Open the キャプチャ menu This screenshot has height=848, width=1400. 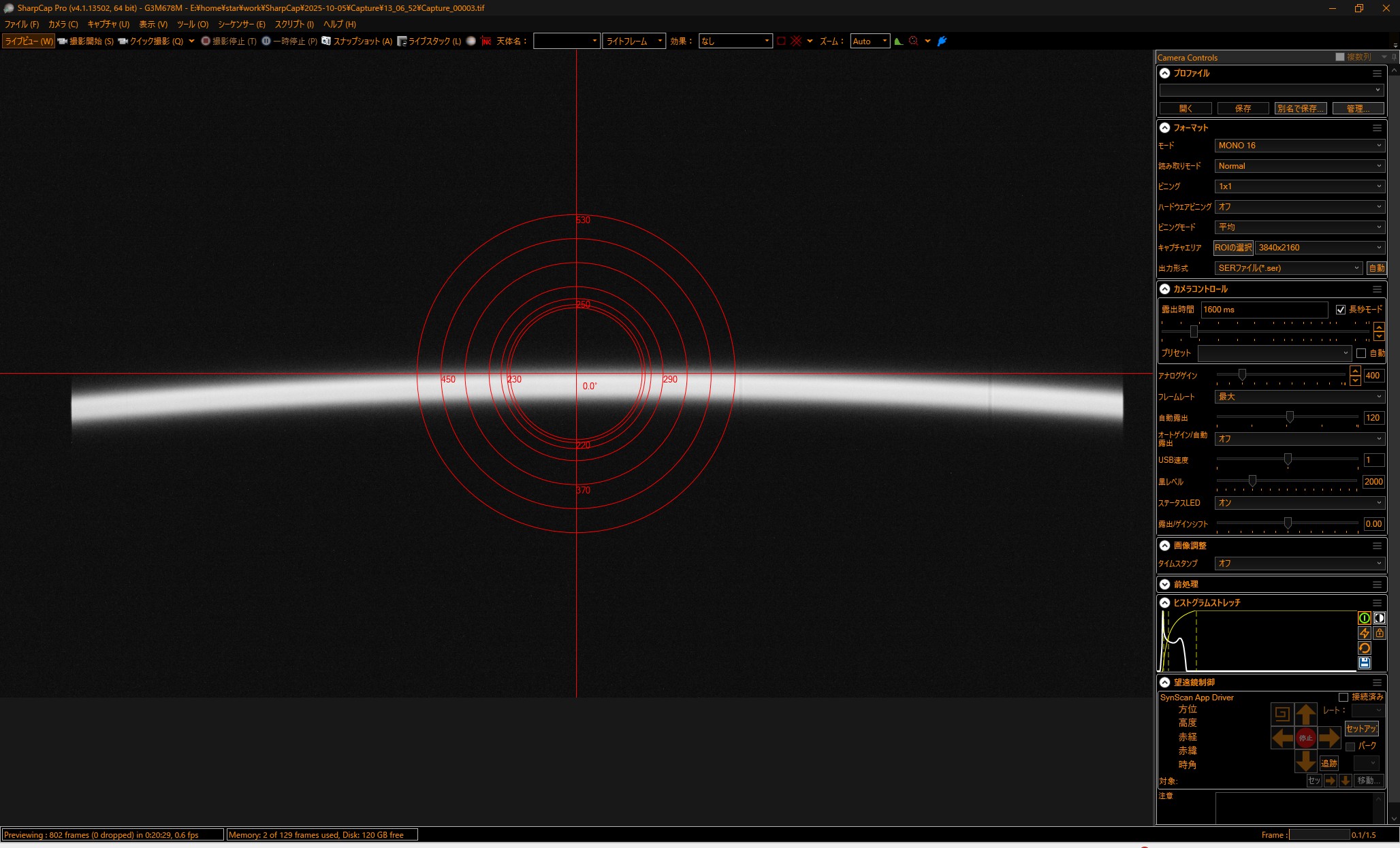[x=108, y=24]
